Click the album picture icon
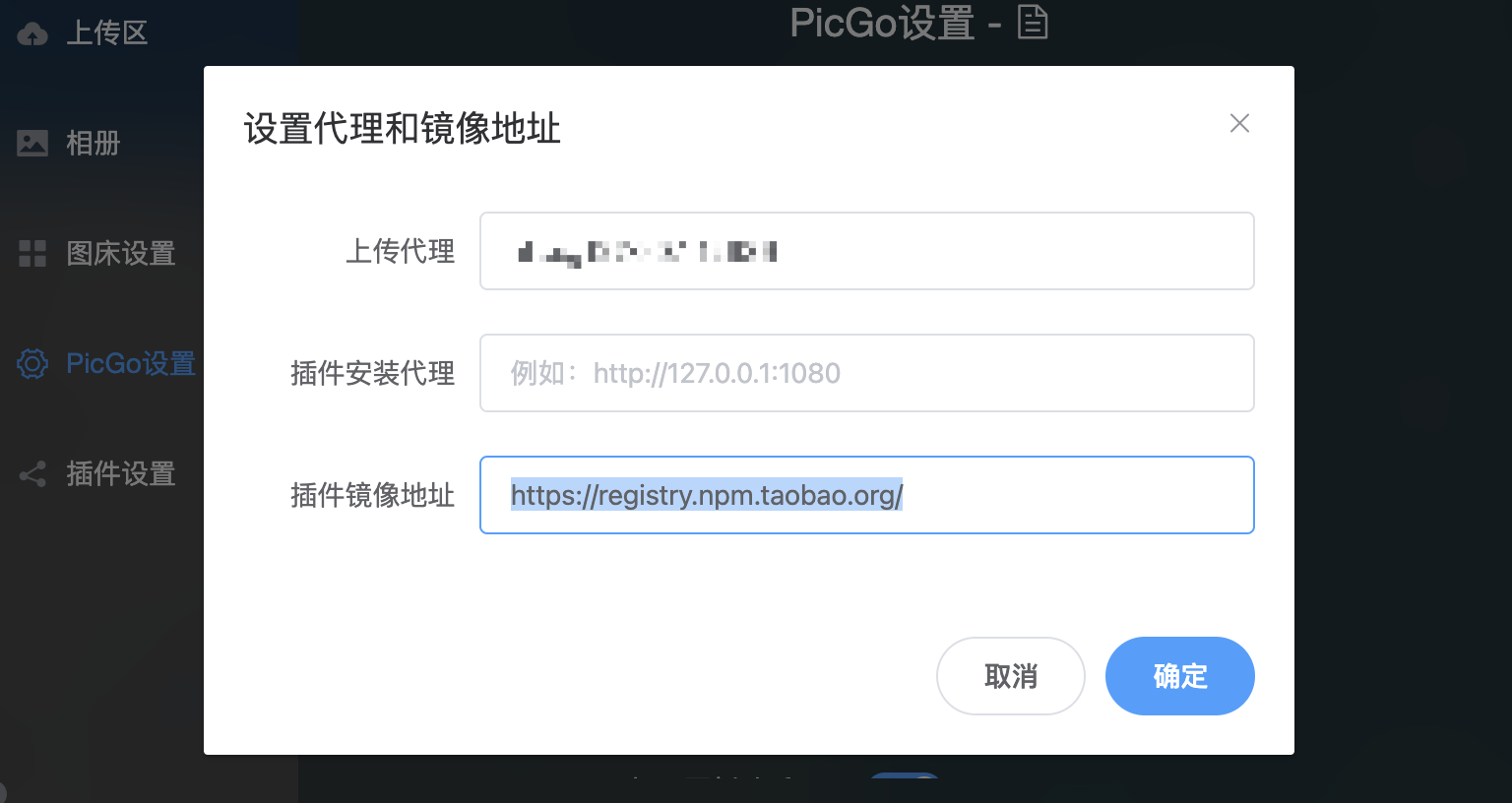The width and height of the screenshot is (1512, 803). click(x=32, y=144)
